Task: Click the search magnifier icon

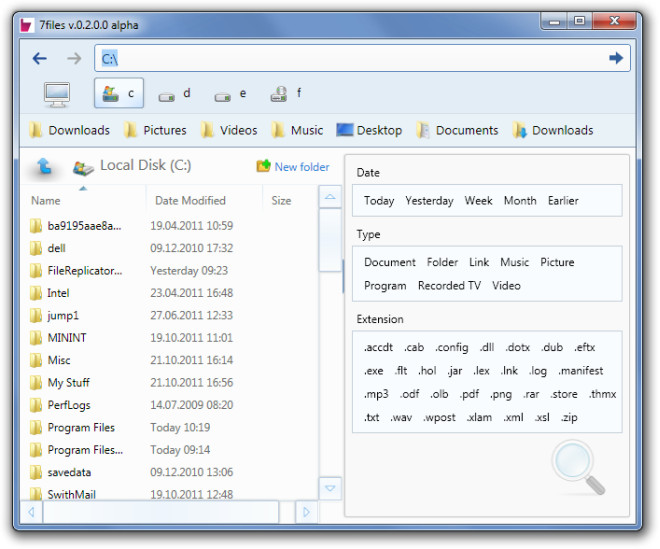Action: pos(579,466)
